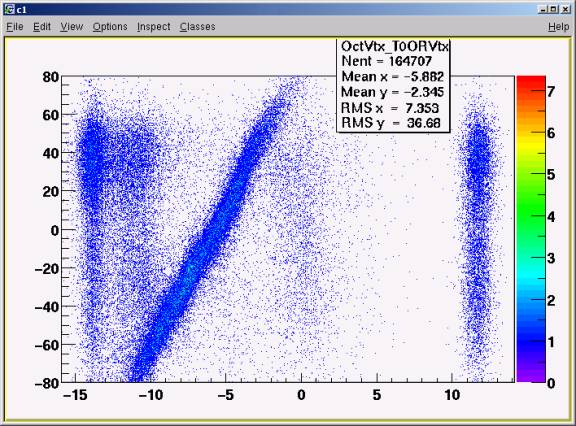Maximize the c1 canvas window
576x426 pixels.
pyautogui.click(x=554, y=9)
